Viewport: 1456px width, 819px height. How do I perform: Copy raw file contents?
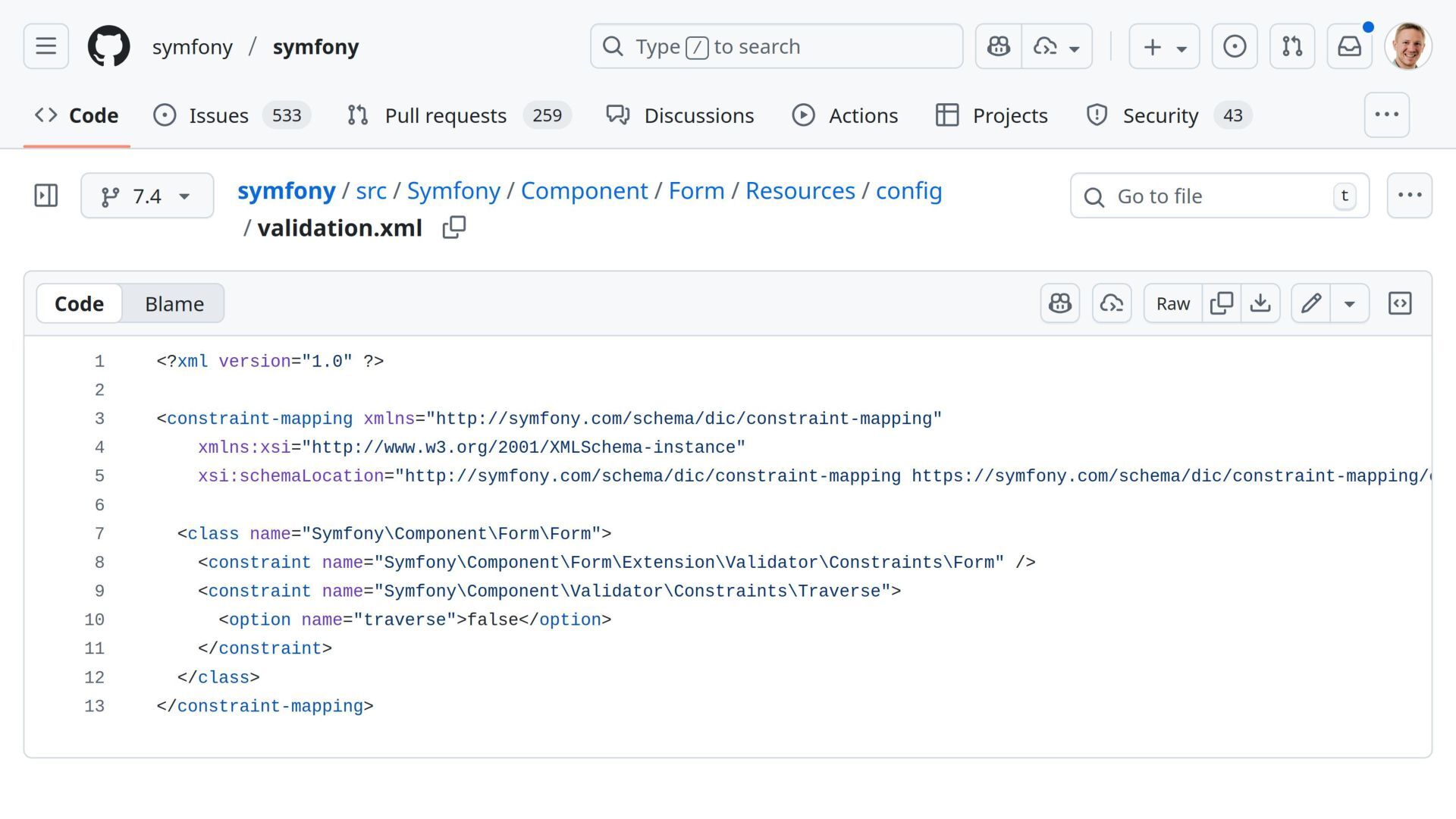tap(1221, 303)
